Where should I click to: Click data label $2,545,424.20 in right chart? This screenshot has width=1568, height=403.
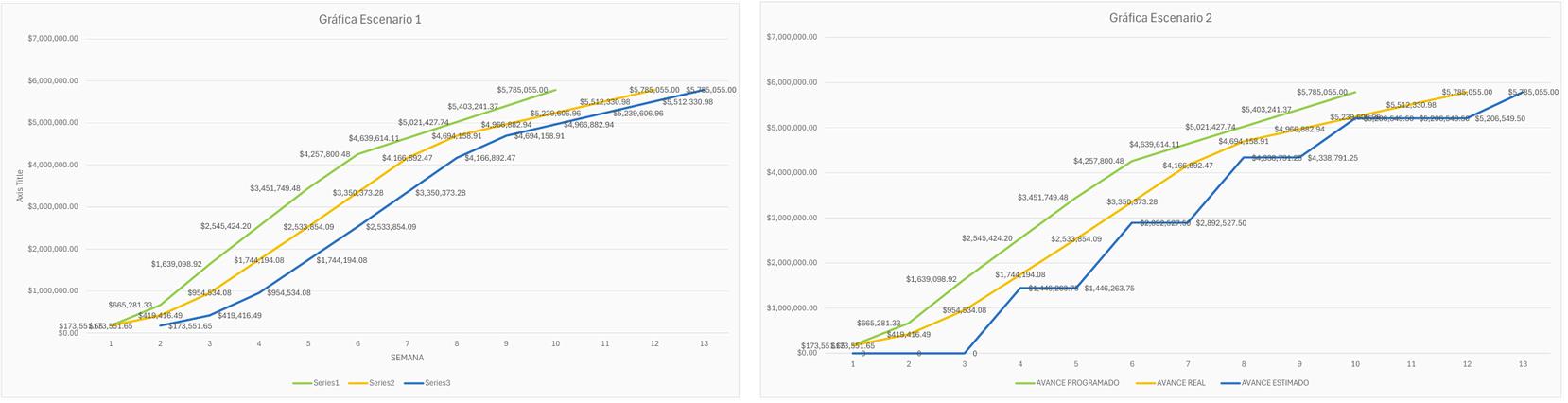(x=987, y=238)
